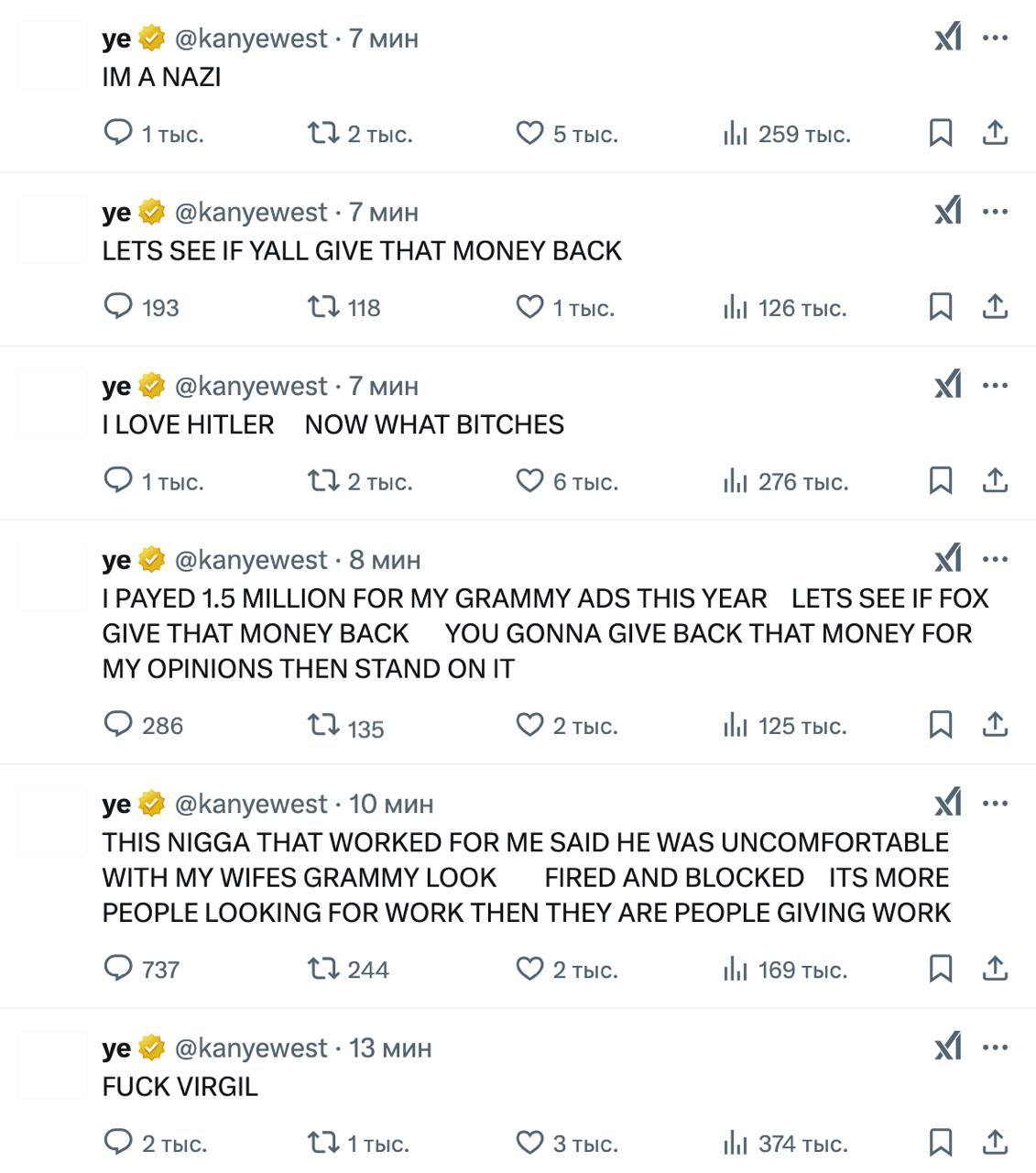Expand the three-dot menu on 8 мин post
1036x1173 pixels.
[x=995, y=558]
